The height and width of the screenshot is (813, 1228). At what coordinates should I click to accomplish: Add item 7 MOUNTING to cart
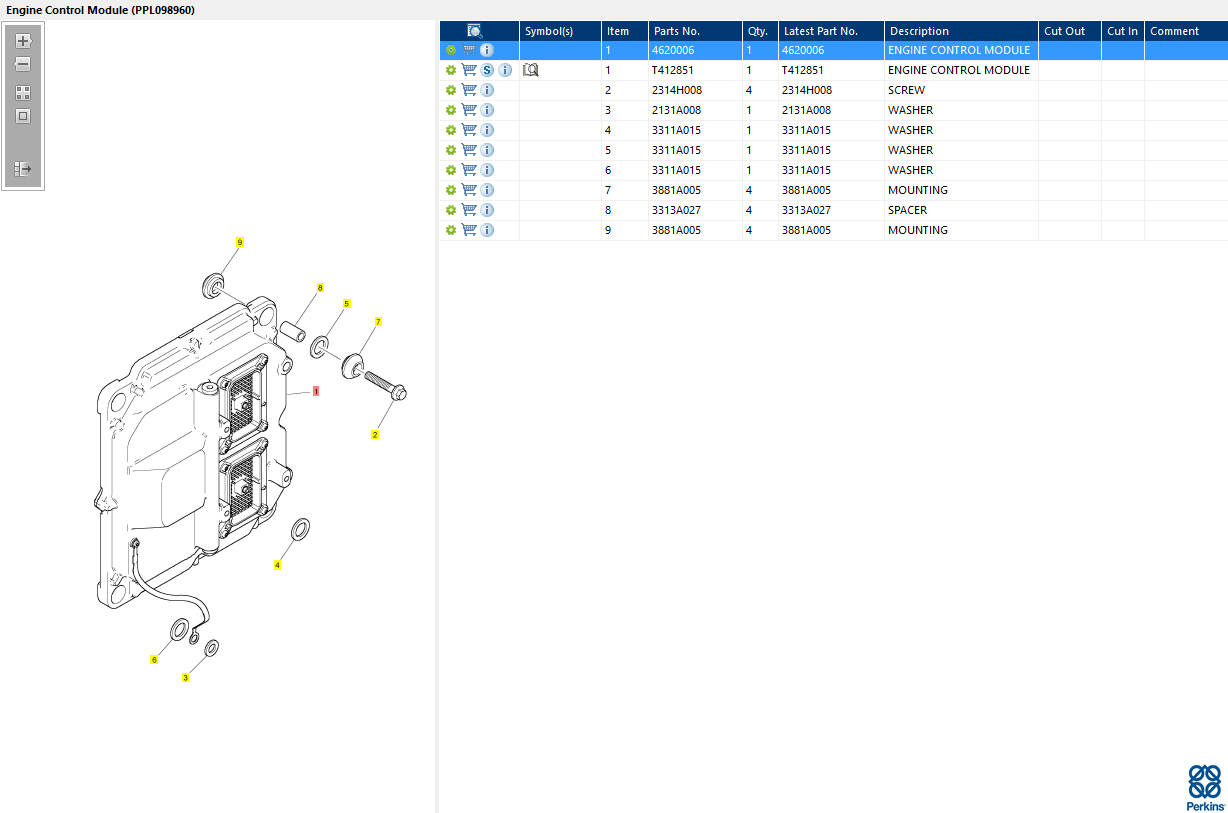[x=469, y=190]
